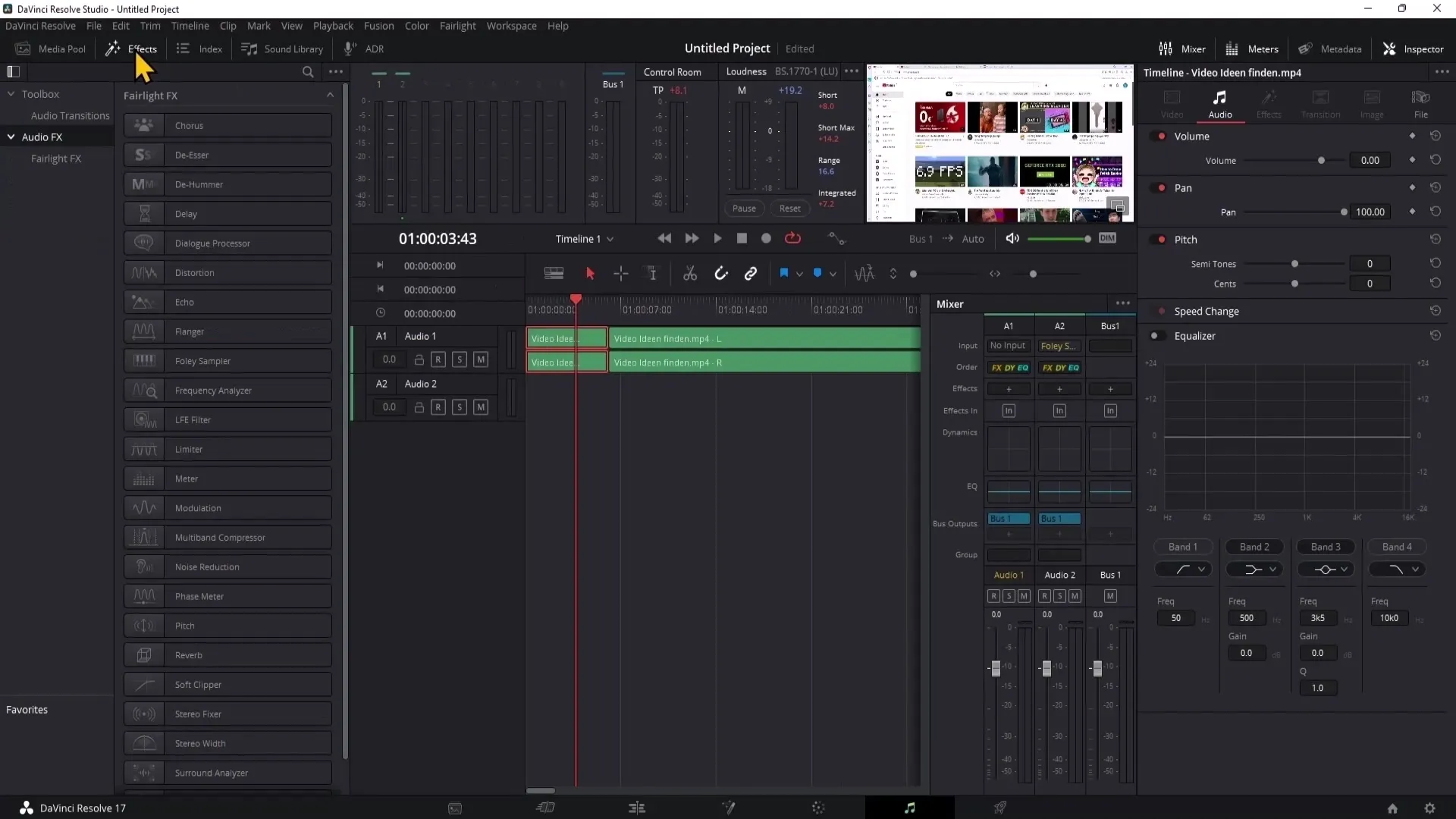Toggle mute on Audio 1 track
Screen dimensions: 1456x819
tap(480, 359)
